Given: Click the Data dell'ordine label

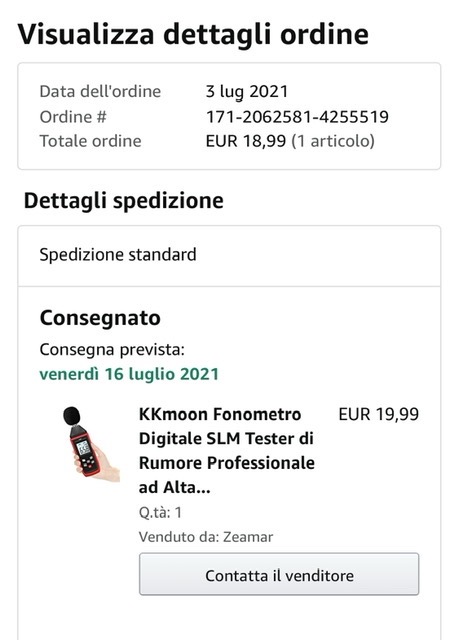Looking at the screenshot, I should (x=100, y=91).
